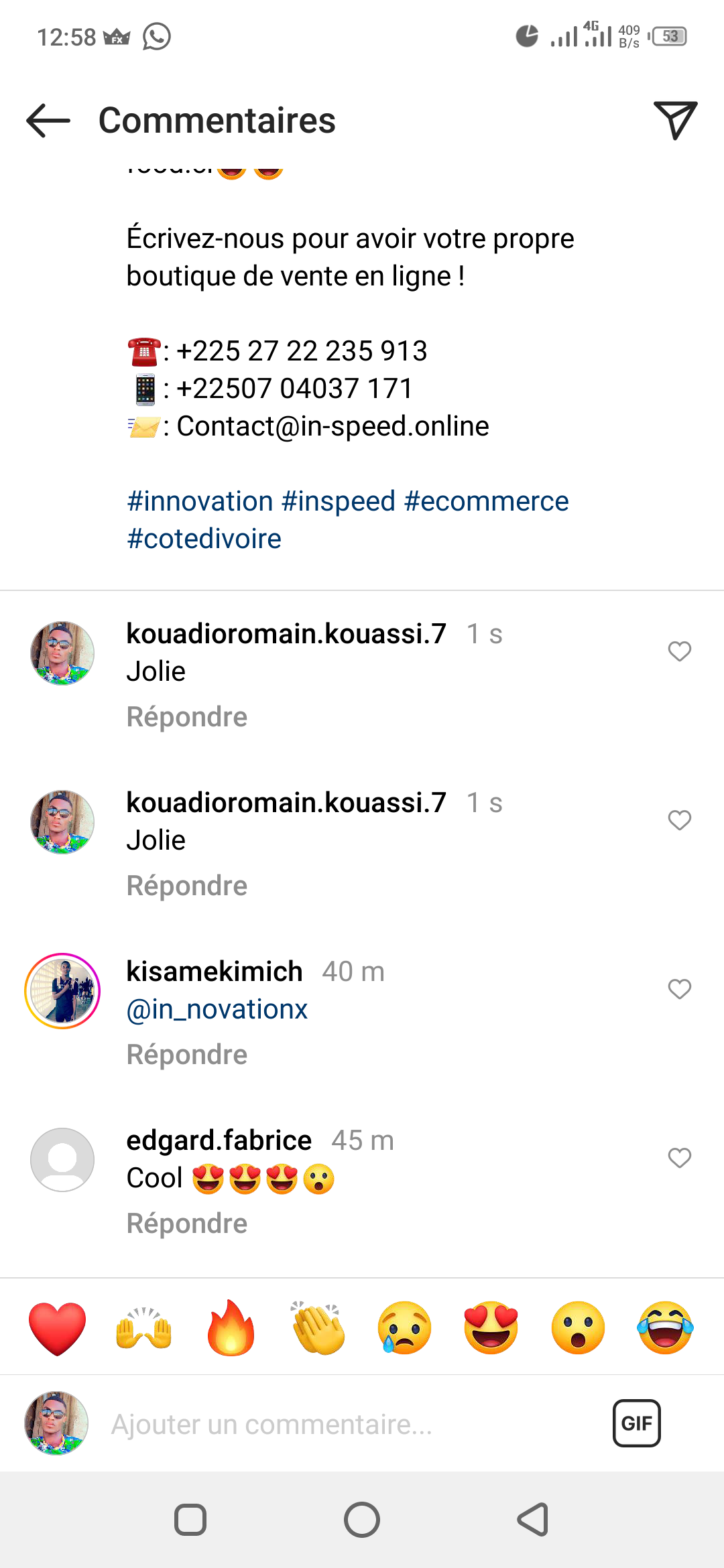The width and height of the screenshot is (724, 1568).
Task: Tap the back arrow beside Commentaires
Action: (x=48, y=121)
